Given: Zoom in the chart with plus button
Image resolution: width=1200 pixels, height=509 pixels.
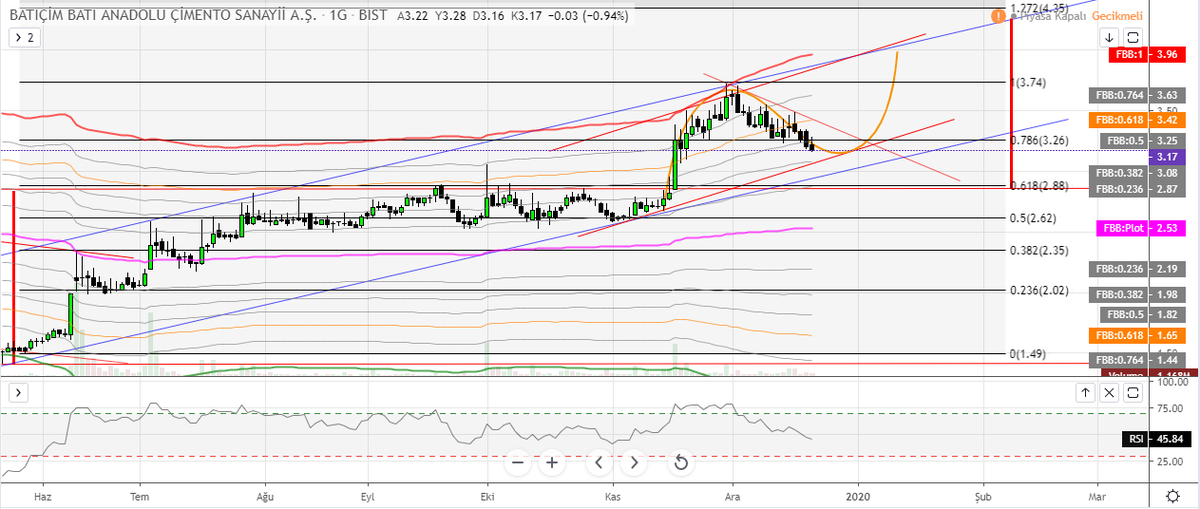Looking at the screenshot, I should (551, 462).
